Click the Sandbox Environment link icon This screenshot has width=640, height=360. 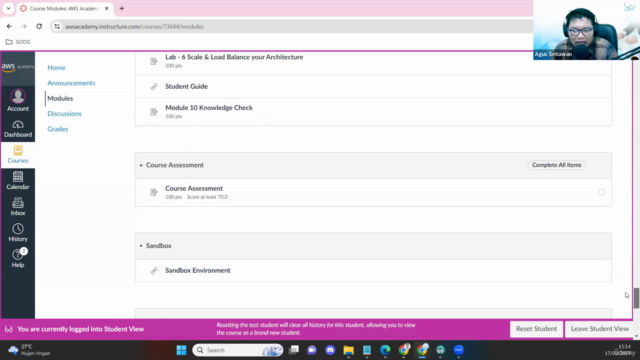click(154, 271)
